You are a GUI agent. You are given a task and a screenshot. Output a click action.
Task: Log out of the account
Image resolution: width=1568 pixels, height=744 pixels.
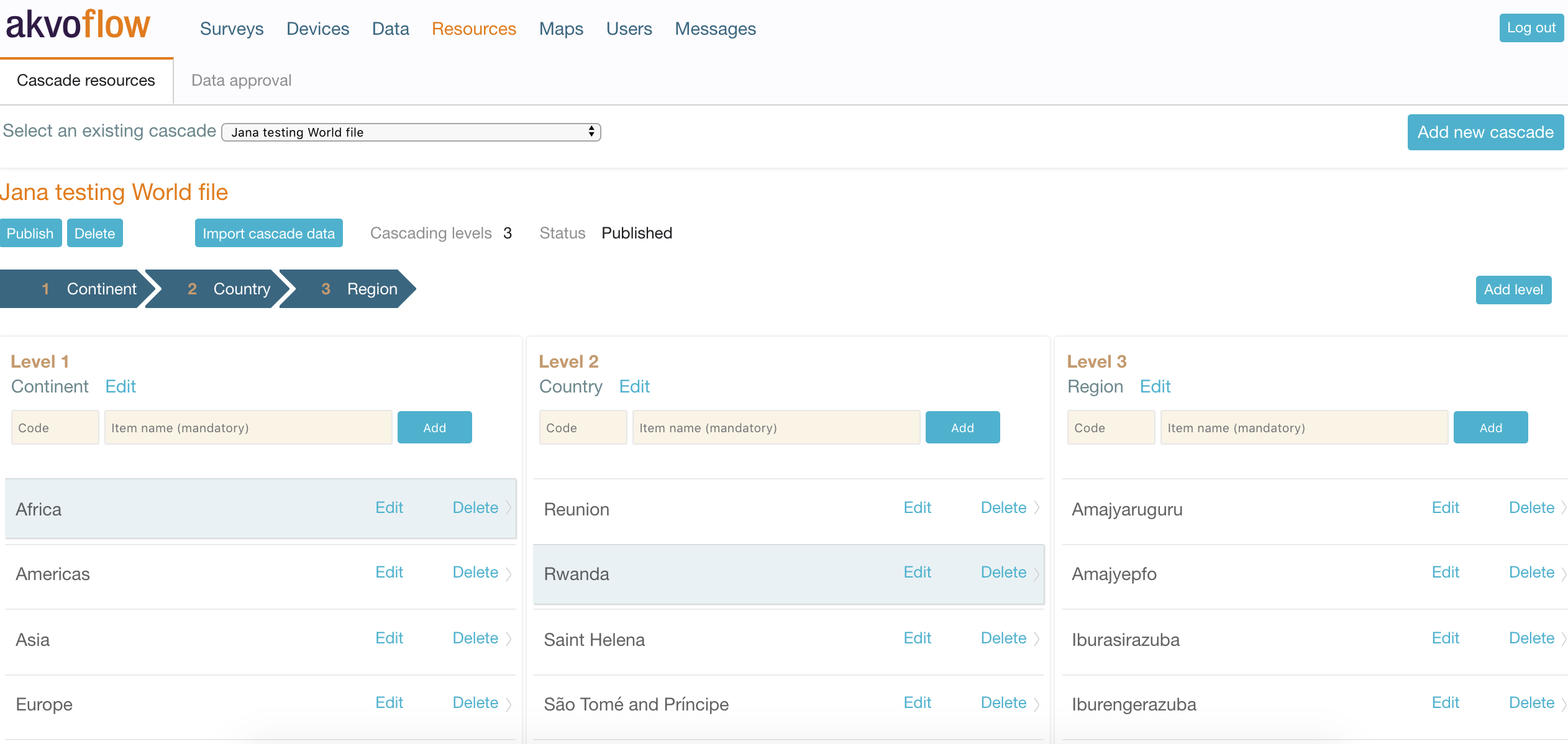pos(1531,28)
